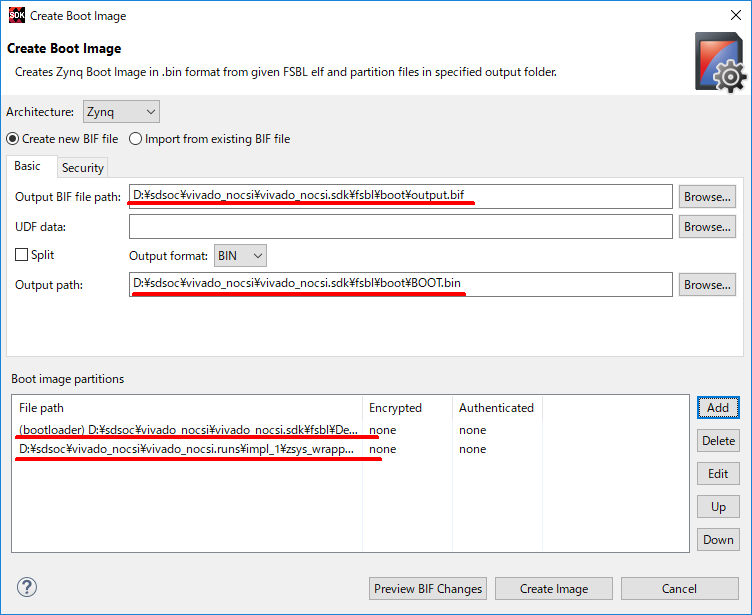
Task: Click the SDK icon in title bar
Action: [x=15, y=15]
